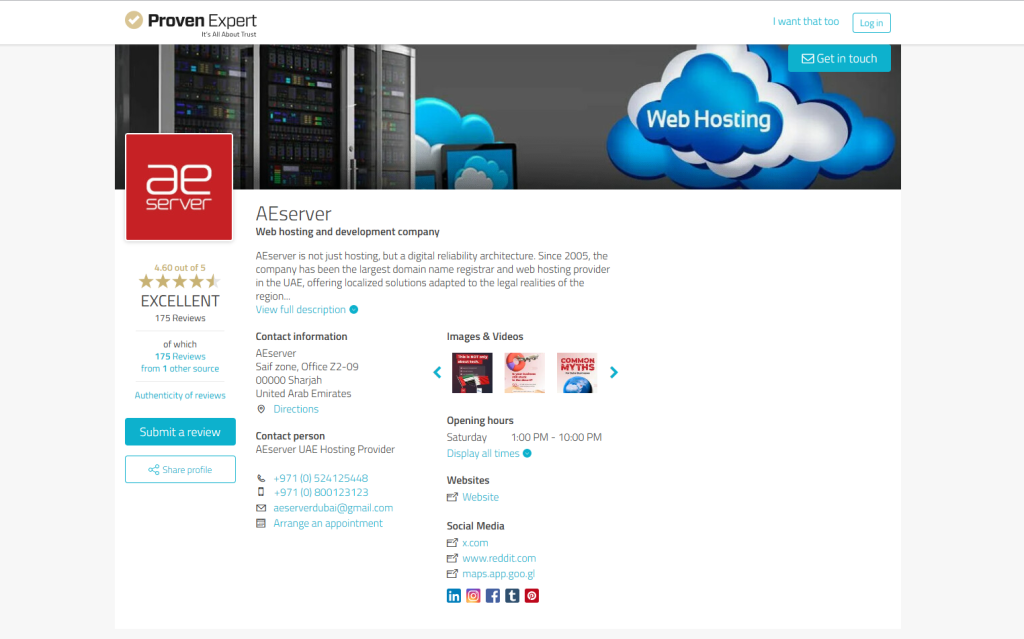Click the AEserver red logo image
This screenshot has height=639, width=1024.
click(x=179, y=187)
